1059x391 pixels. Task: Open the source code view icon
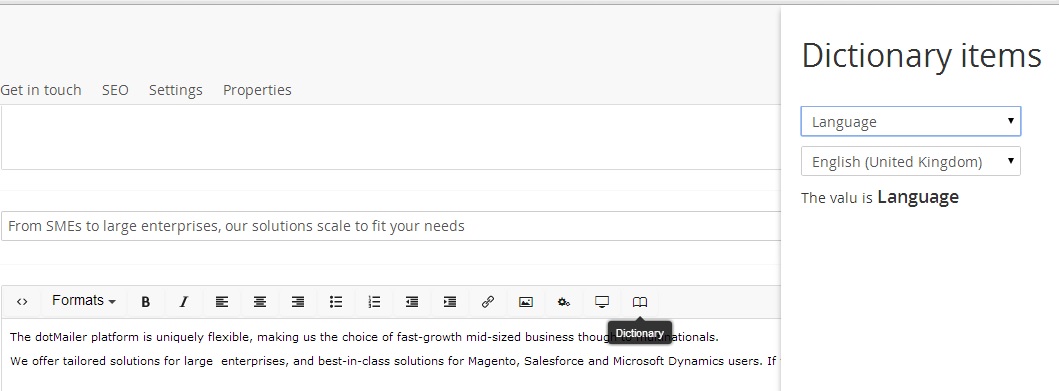coord(22,302)
